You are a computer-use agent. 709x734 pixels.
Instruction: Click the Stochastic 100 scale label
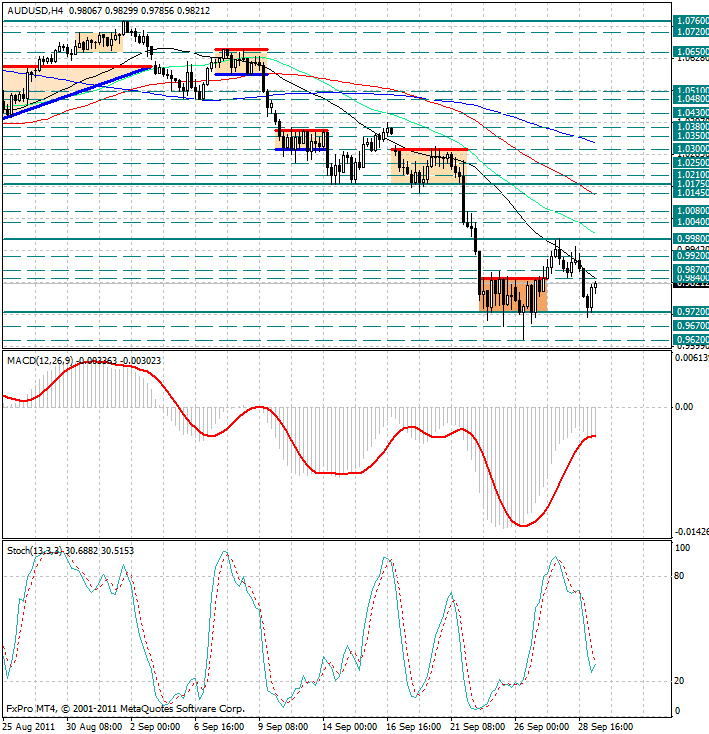click(682, 548)
